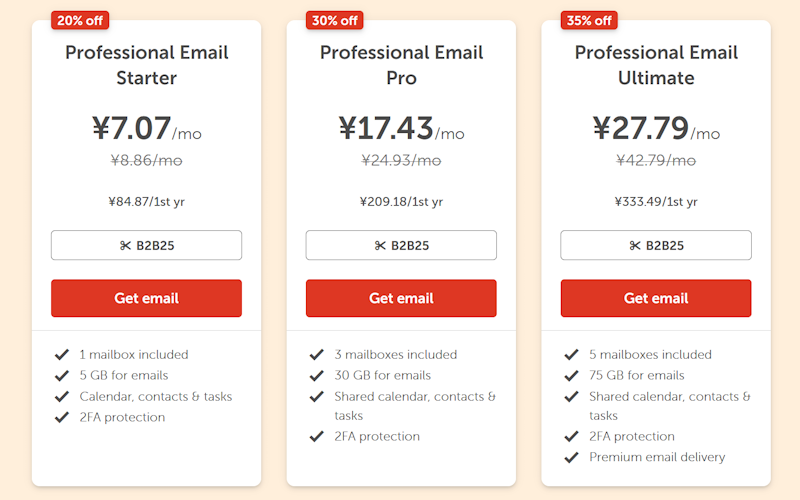Screen dimensions: 800x500
Task: Click the 30% off badge
Action: click(x=334, y=20)
